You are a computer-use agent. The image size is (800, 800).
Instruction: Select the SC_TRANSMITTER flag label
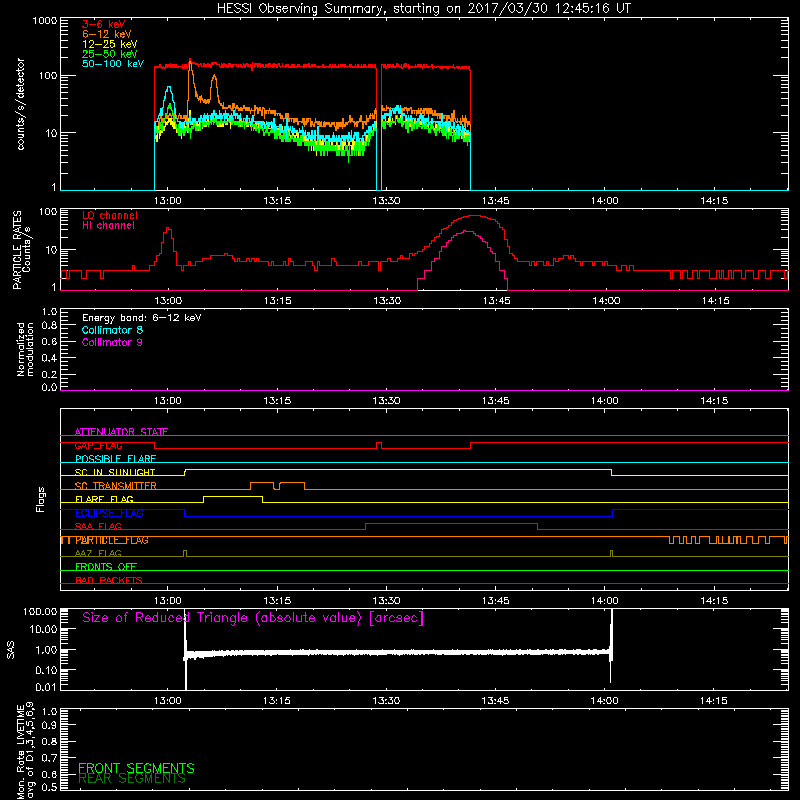point(116,486)
